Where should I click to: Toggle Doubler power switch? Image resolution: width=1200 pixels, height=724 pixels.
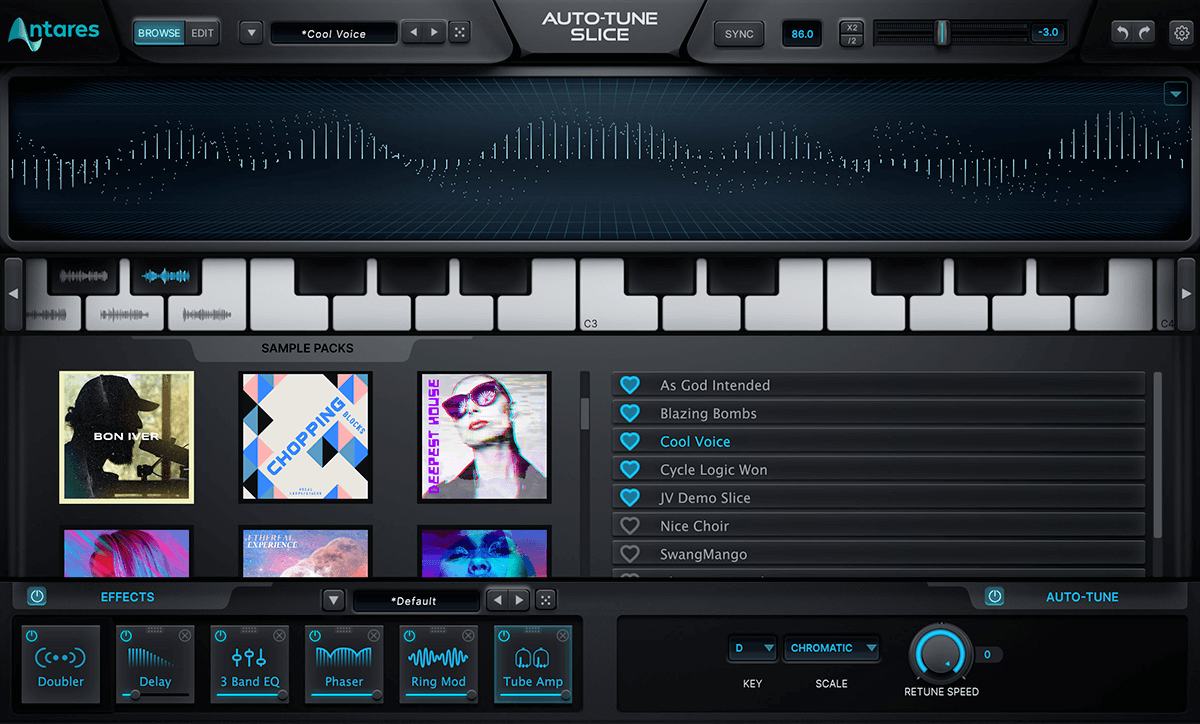click(x=31, y=636)
